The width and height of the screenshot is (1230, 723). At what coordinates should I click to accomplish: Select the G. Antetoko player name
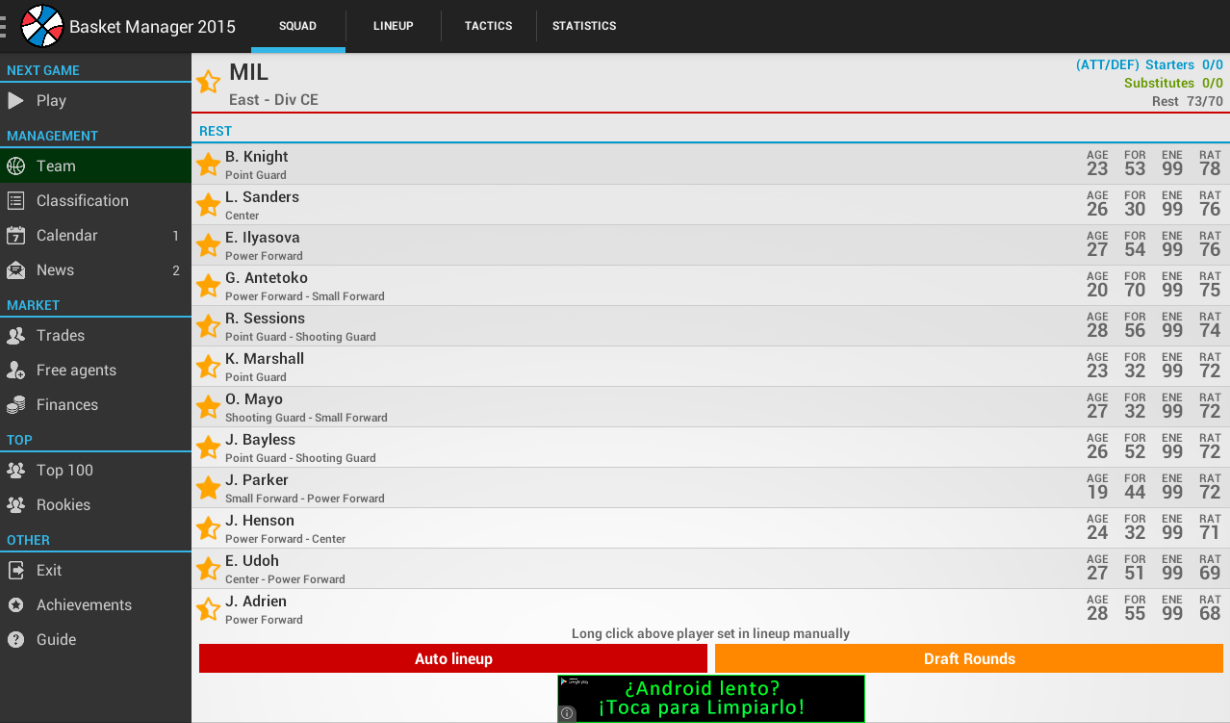click(x=266, y=278)
